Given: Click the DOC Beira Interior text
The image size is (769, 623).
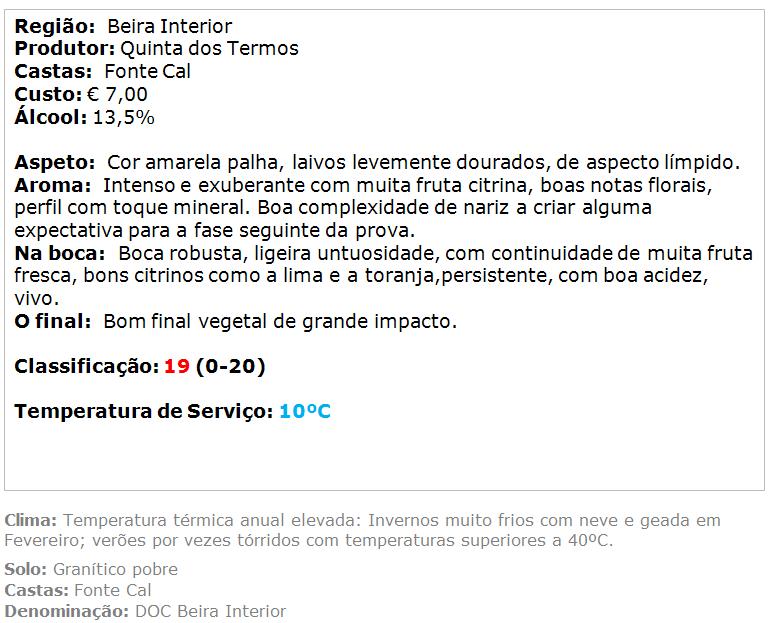Looking at the screenshot, I should click(210, 611).
